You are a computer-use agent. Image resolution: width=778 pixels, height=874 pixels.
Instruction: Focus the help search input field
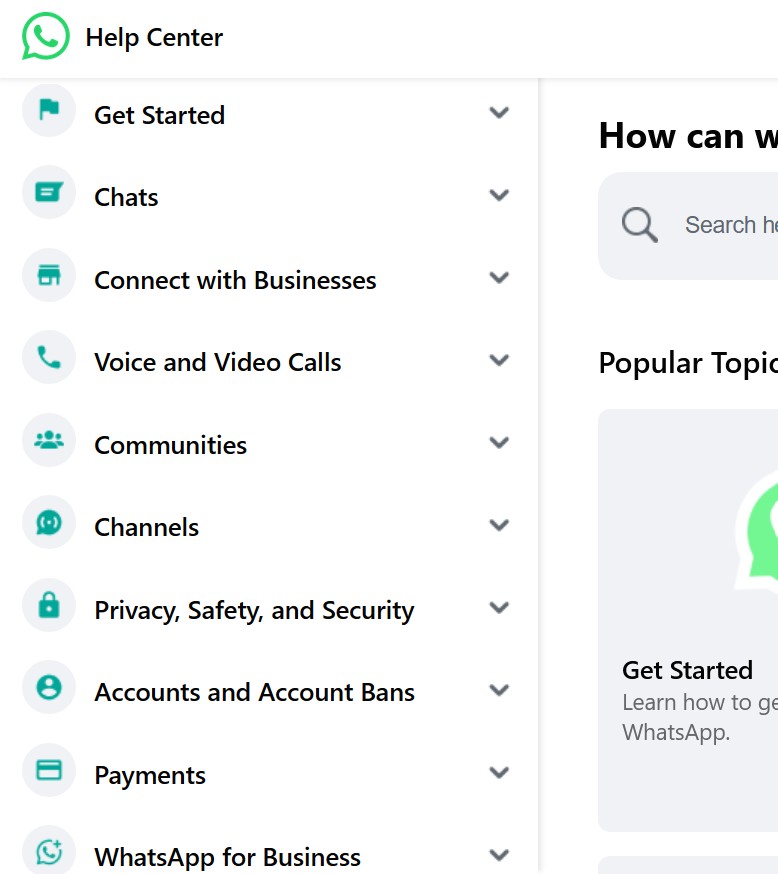coord(730,225)
